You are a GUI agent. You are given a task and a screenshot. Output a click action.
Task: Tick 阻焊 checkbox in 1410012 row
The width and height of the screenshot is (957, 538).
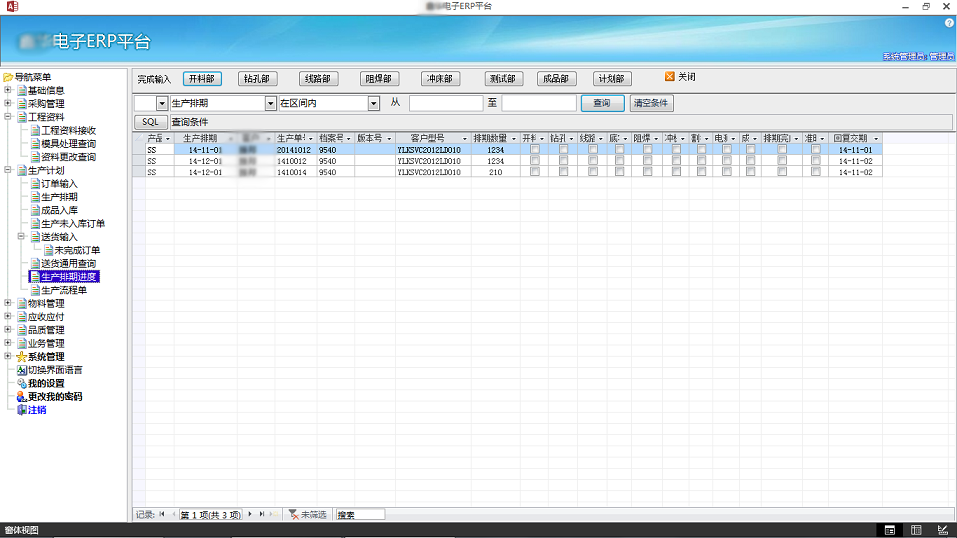click(x=648, y=161)
